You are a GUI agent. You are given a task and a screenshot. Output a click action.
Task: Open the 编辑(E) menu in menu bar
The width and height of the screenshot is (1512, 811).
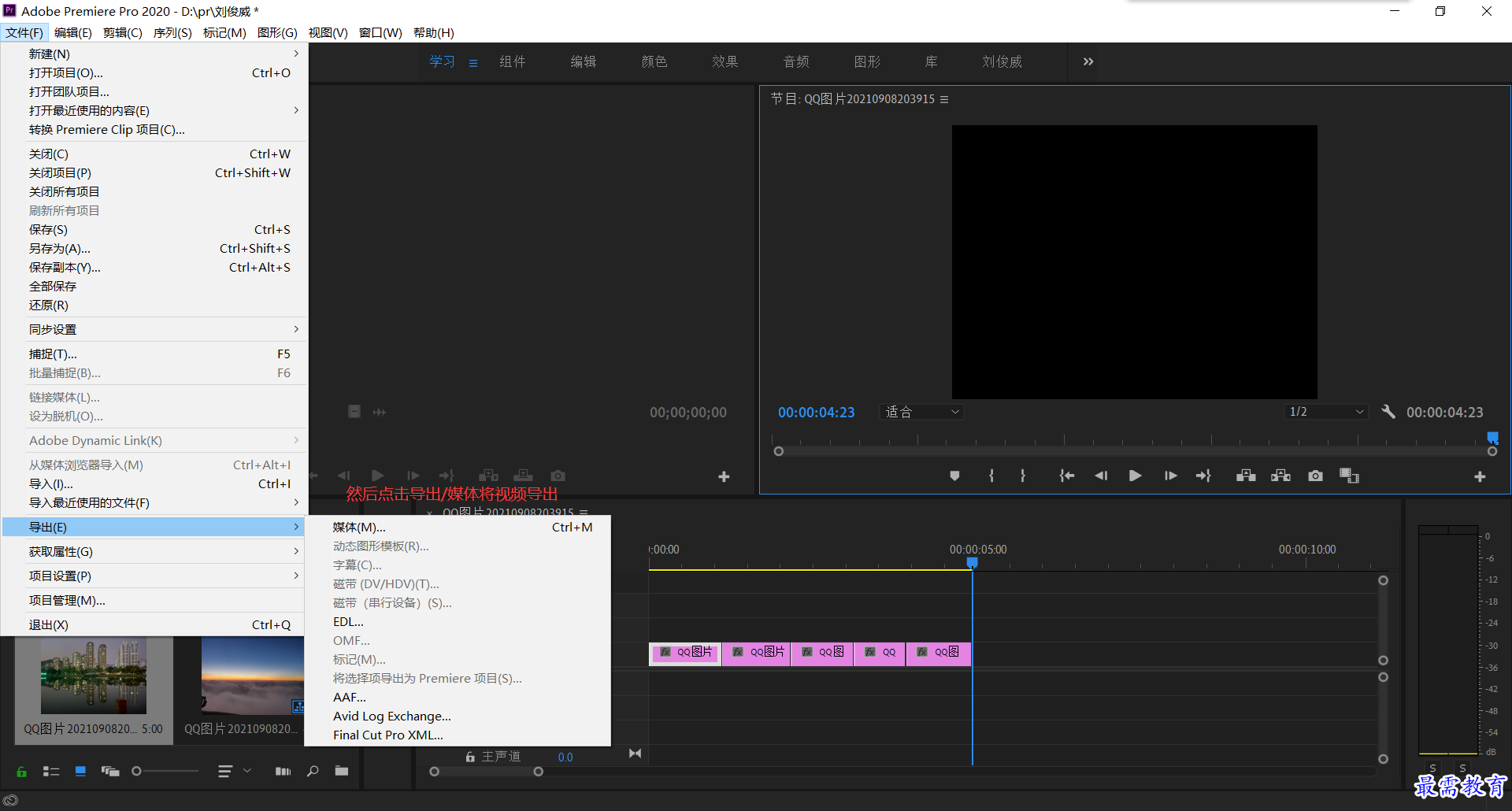72,32
